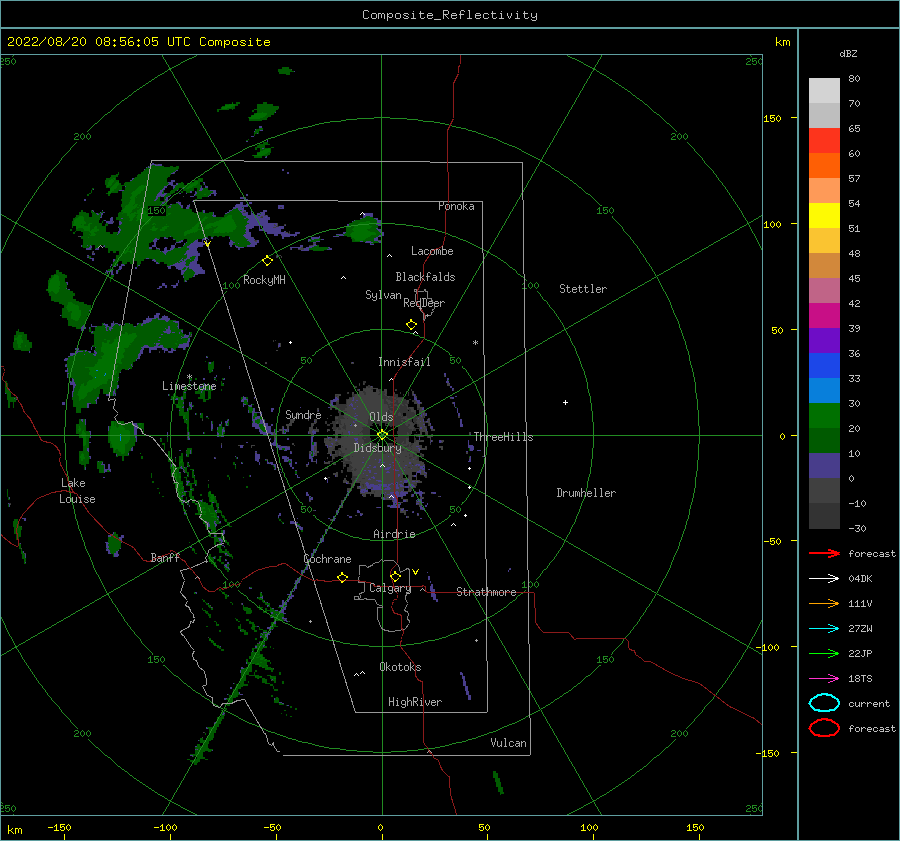The width and height of the screenshot is (900, 841).
Task: Click the yellow diamond marker near Cochrane
Action: (342, 577)
